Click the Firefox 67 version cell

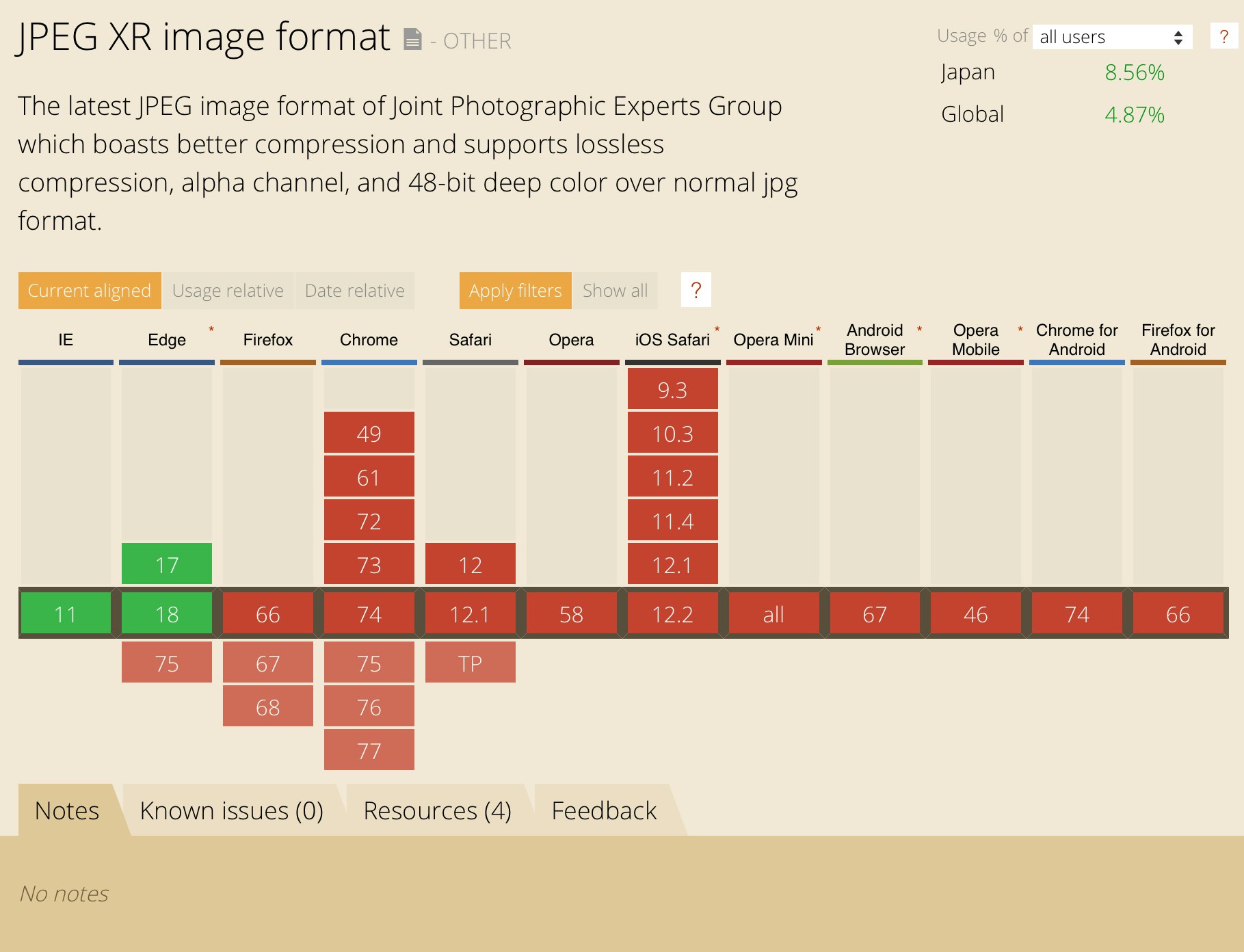coord(268,663)
